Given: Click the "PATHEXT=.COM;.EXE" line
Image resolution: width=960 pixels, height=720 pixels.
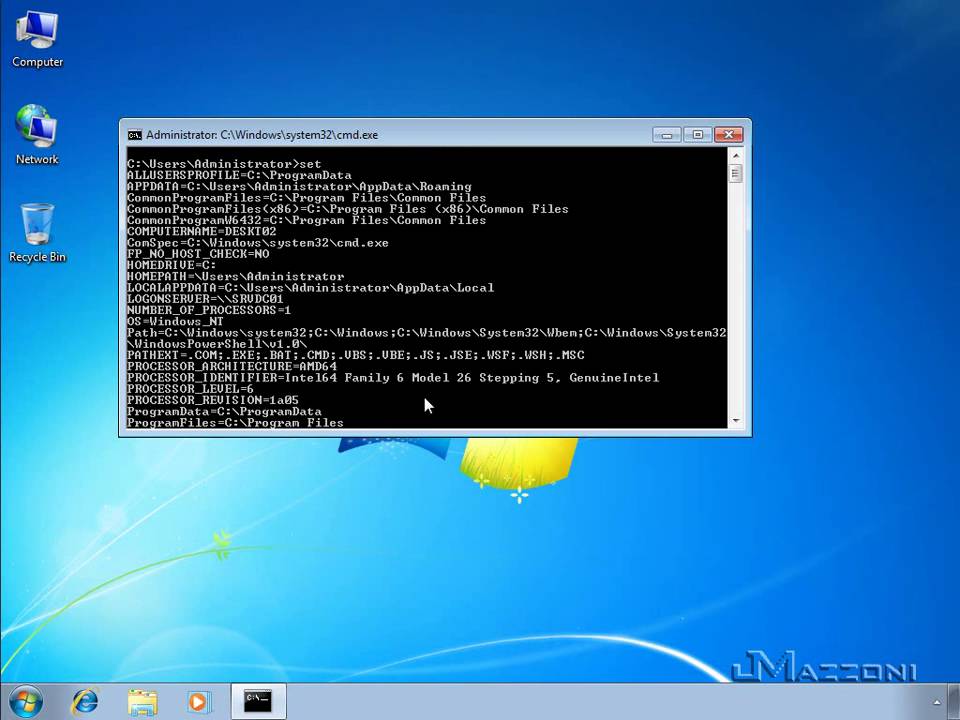Looking at the screenshot, I should [x=356, y=355].
